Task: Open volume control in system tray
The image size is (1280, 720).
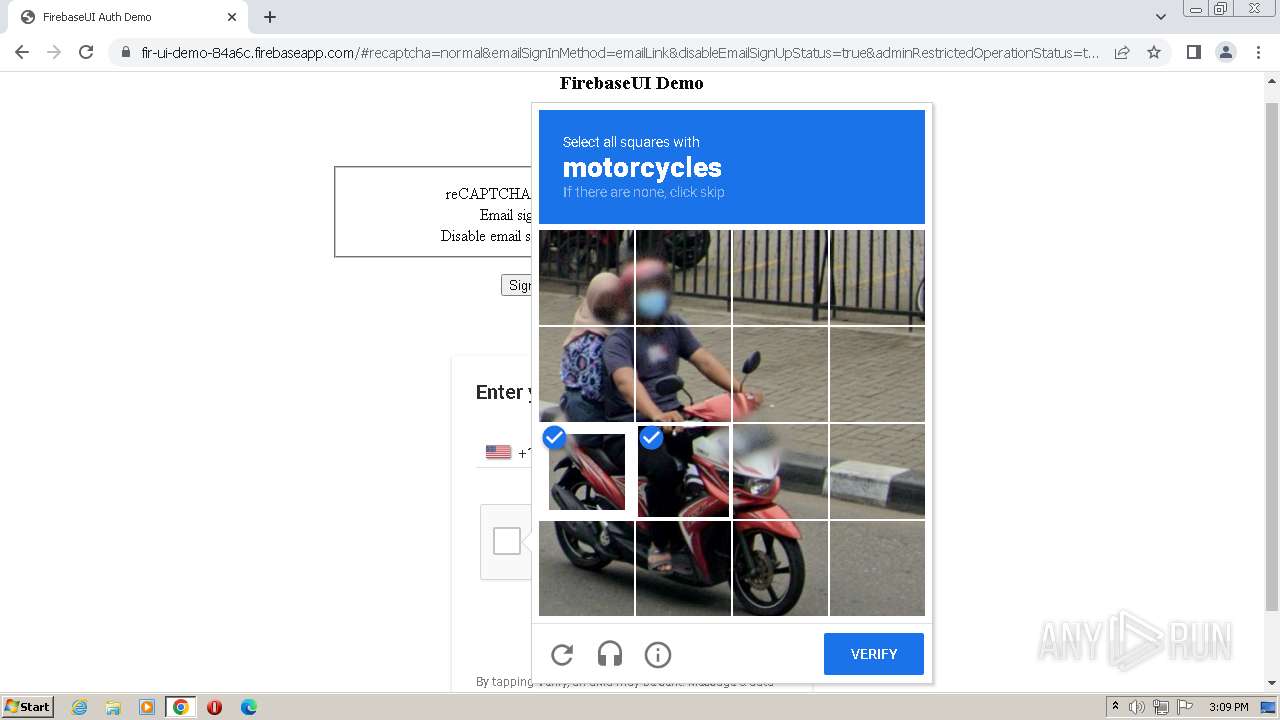Action: tap(1137, 707)
